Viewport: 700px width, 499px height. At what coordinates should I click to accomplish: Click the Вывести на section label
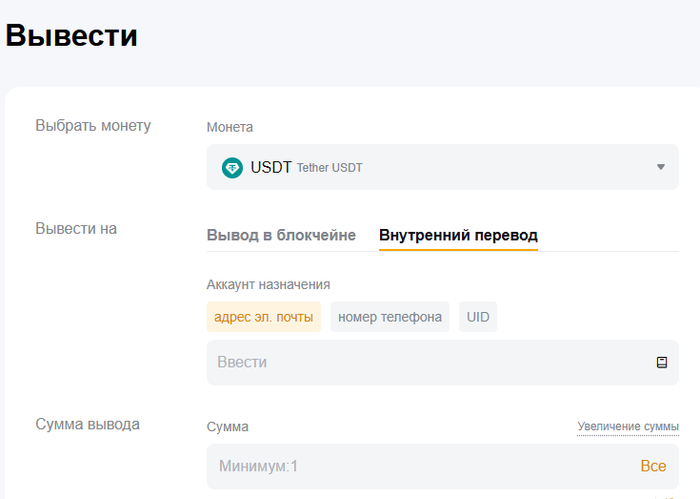76,229
